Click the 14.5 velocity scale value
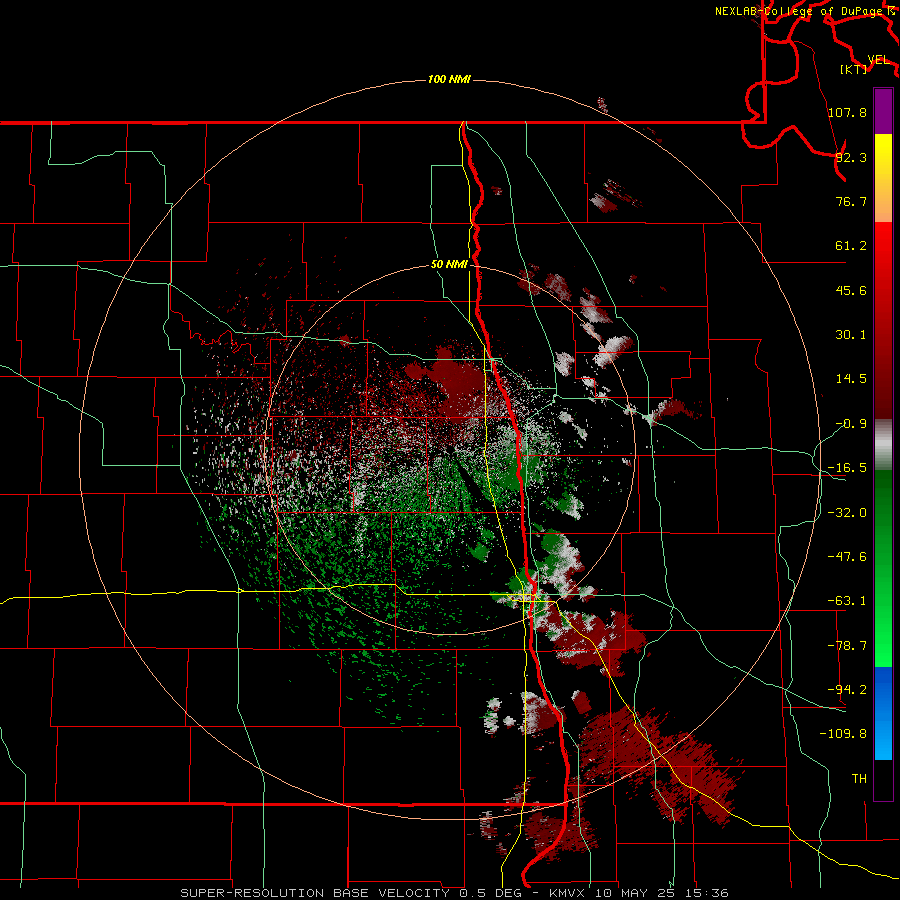 (x=851, y=379)
